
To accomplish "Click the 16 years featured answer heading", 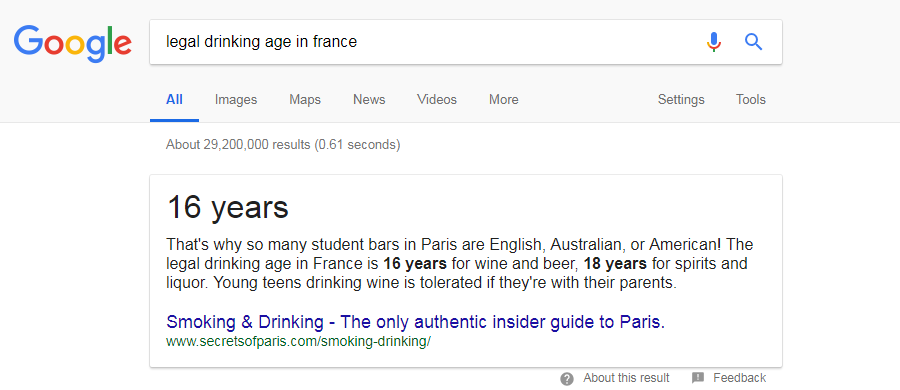I will tap(227, 207).
